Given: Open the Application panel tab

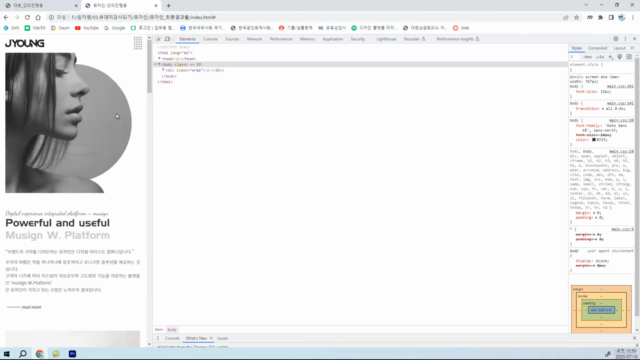Looking at the screenshot, I should pyautogui.click(x=333, y=39).
